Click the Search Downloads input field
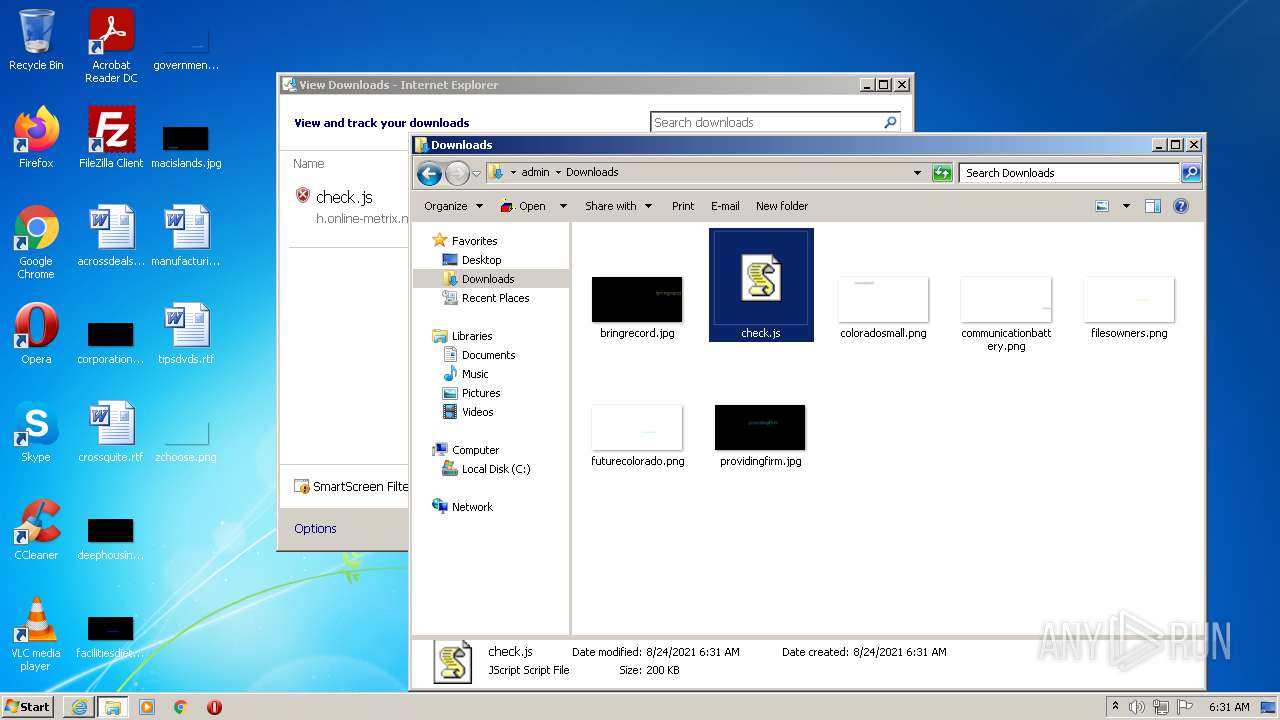The height and width of the screenshot is (720, 1280). pos(1069,173)
